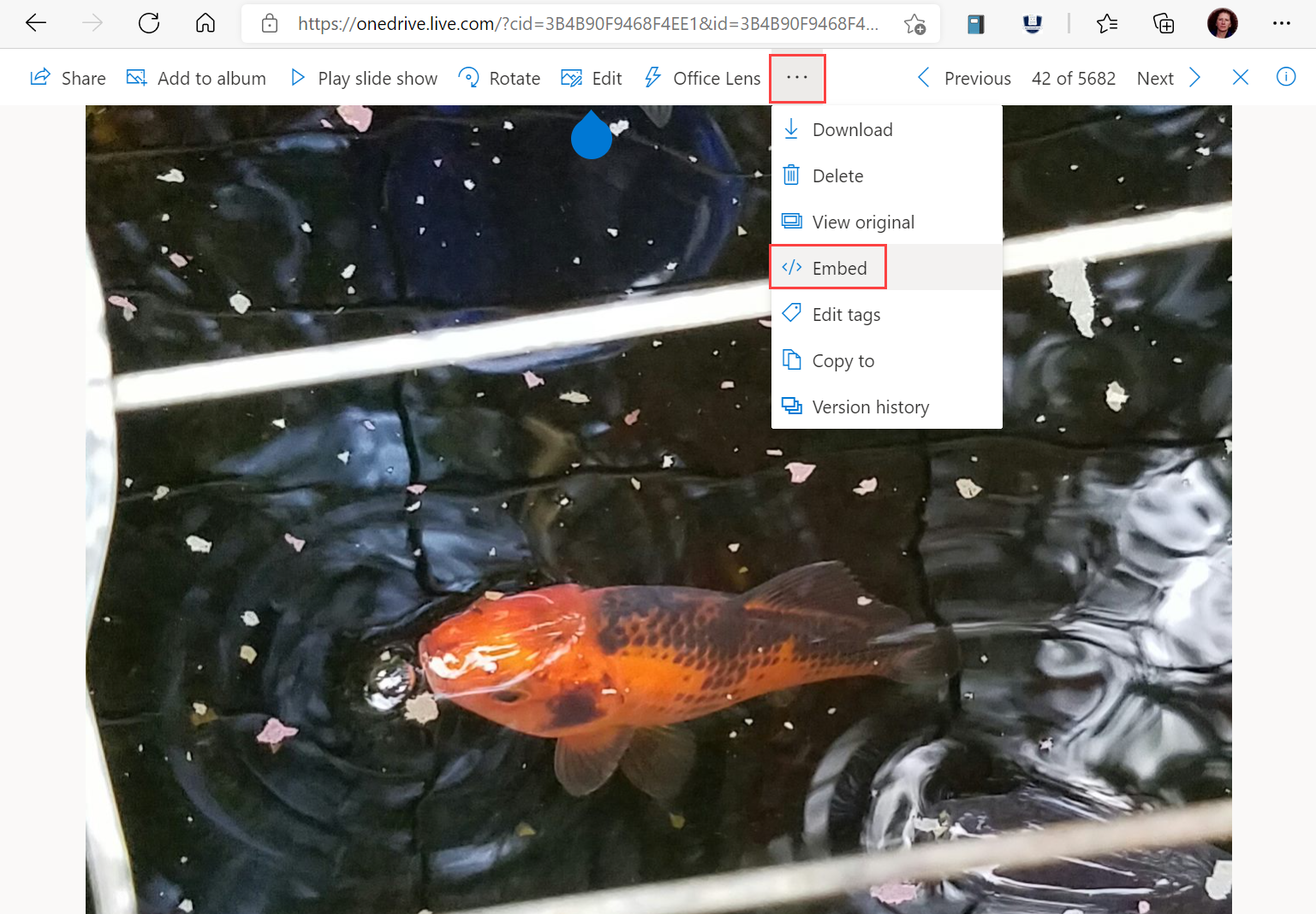Click the three-dot more options button in the photo toolbar

(x=797, y=78)
